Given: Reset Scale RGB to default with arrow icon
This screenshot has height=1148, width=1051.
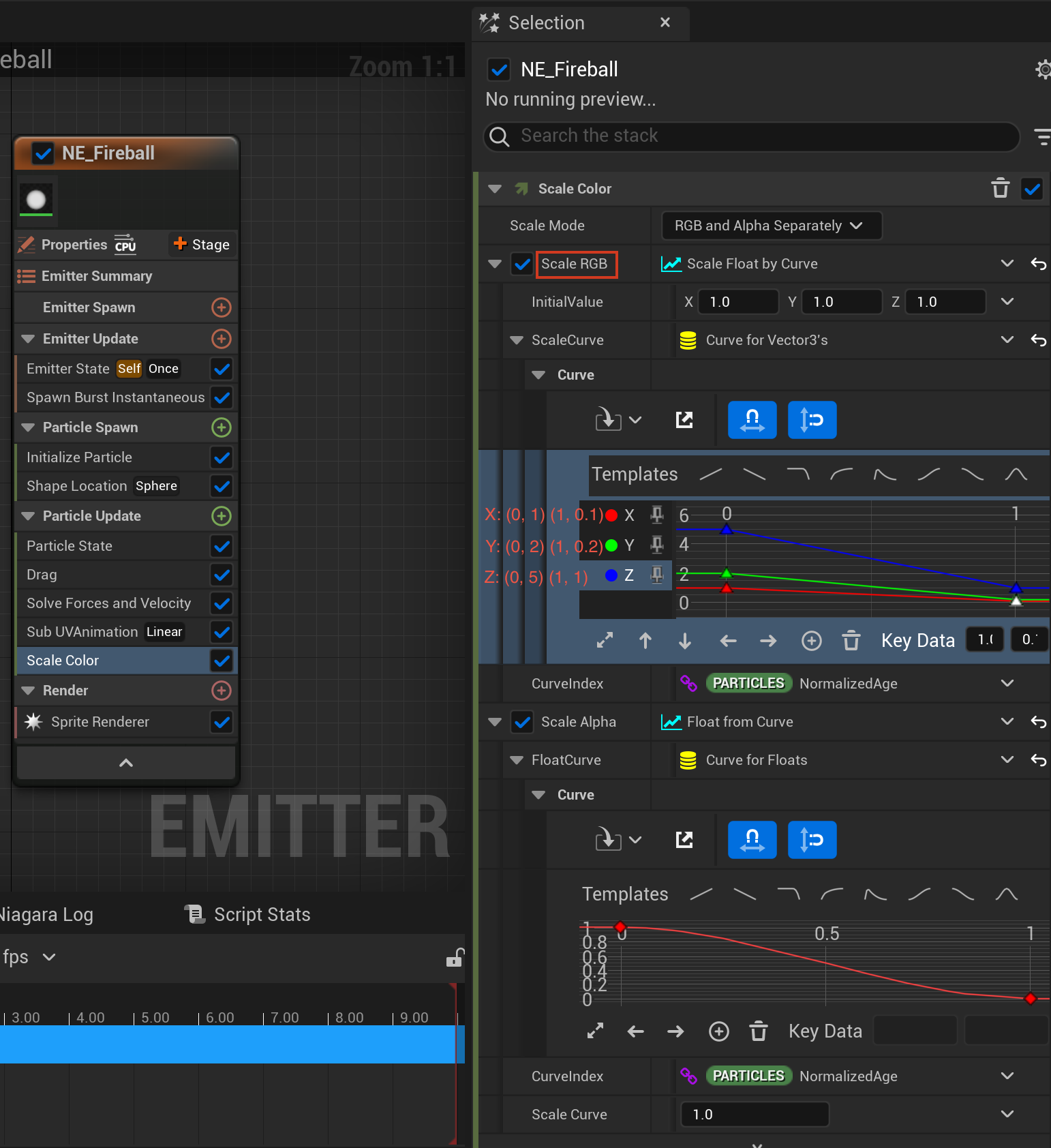Looking at the screenshot, I should point(1038,264).
